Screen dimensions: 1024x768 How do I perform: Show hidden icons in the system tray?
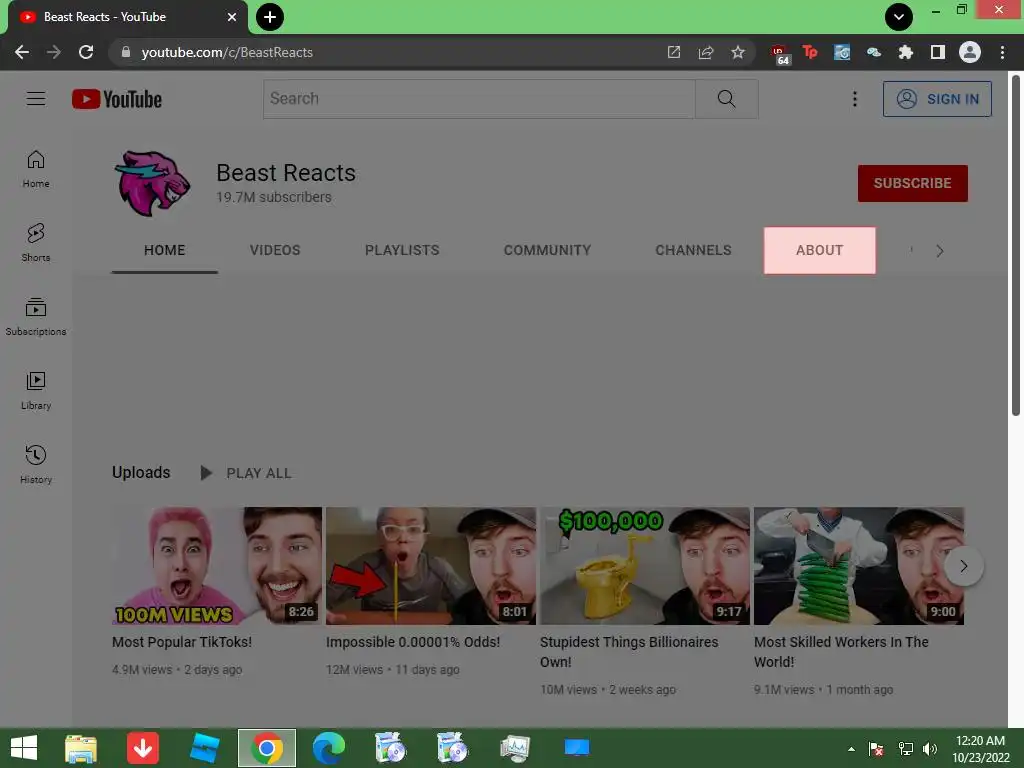(x=851, y=748)
